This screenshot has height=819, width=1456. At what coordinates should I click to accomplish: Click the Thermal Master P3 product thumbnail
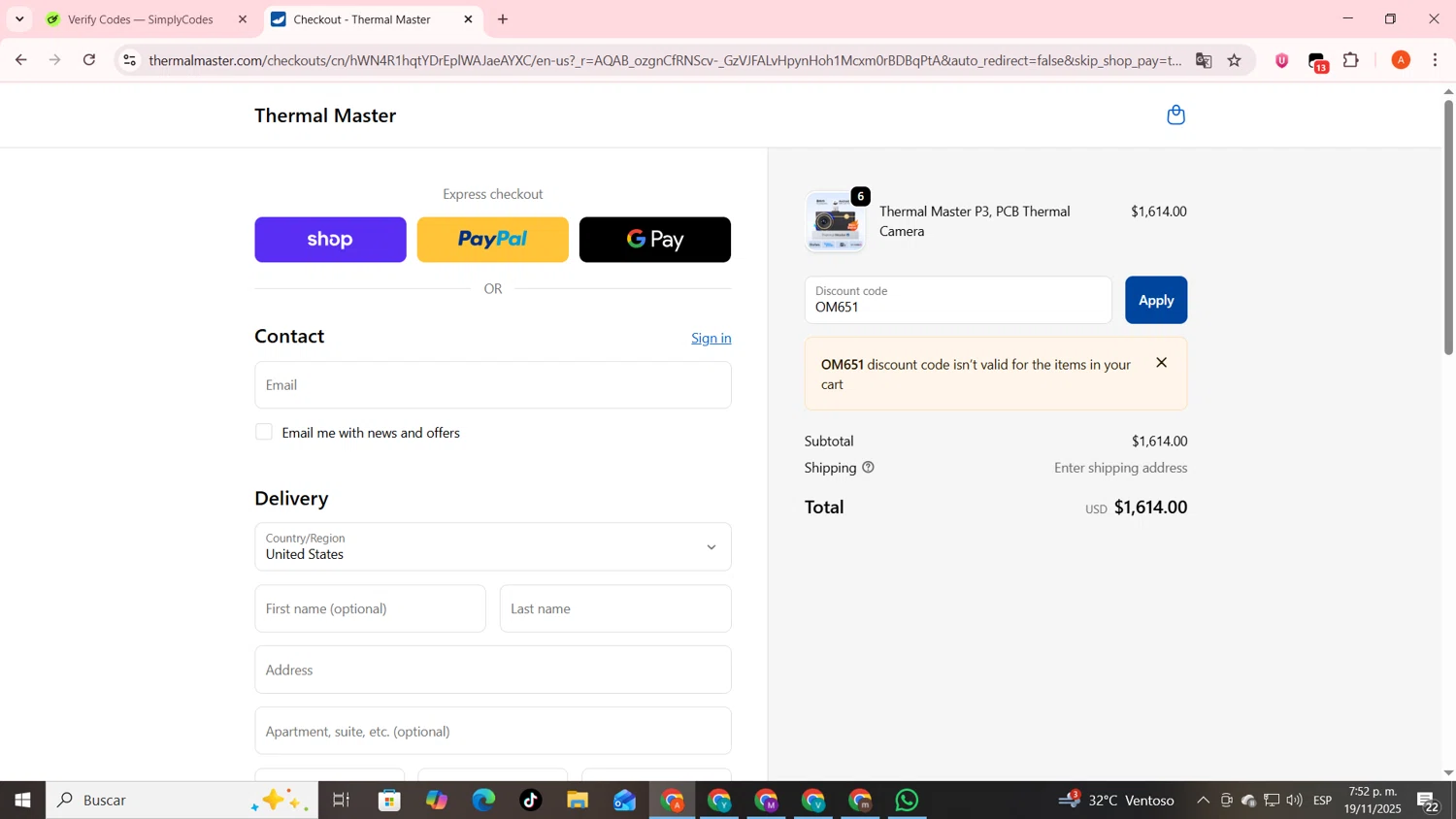(835, 221)
